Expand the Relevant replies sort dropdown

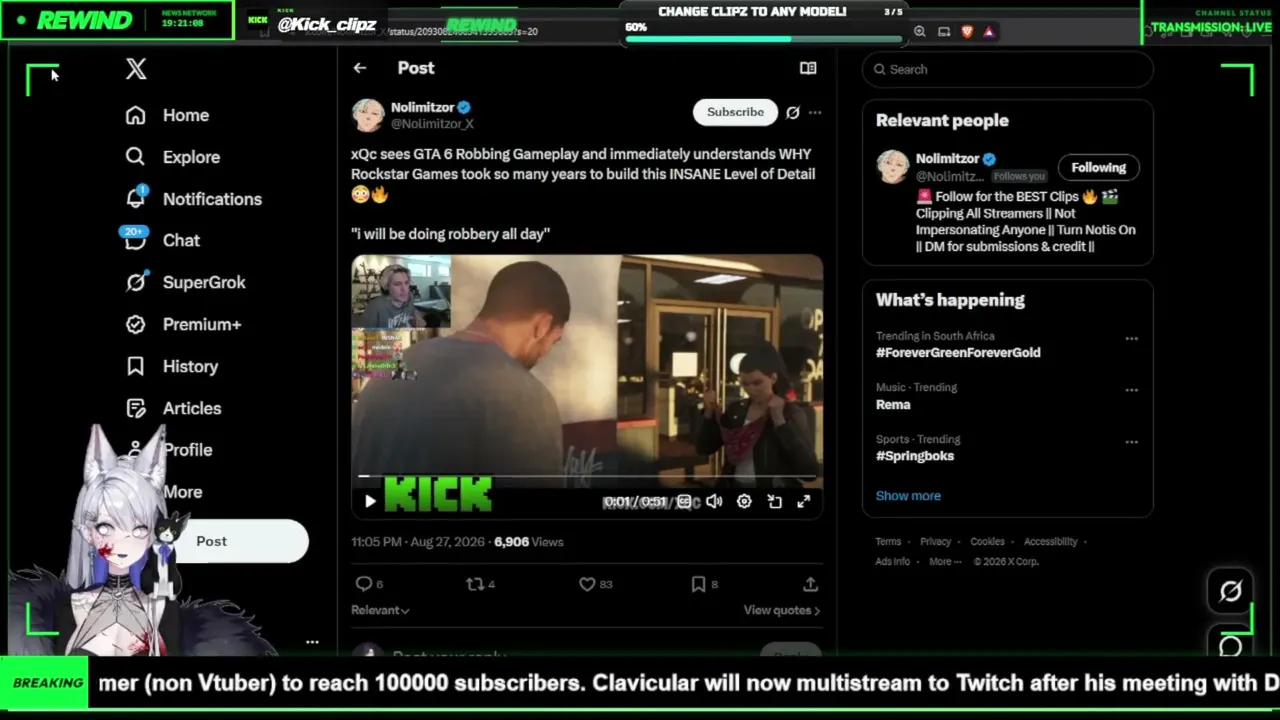click(x=380, y=610)
